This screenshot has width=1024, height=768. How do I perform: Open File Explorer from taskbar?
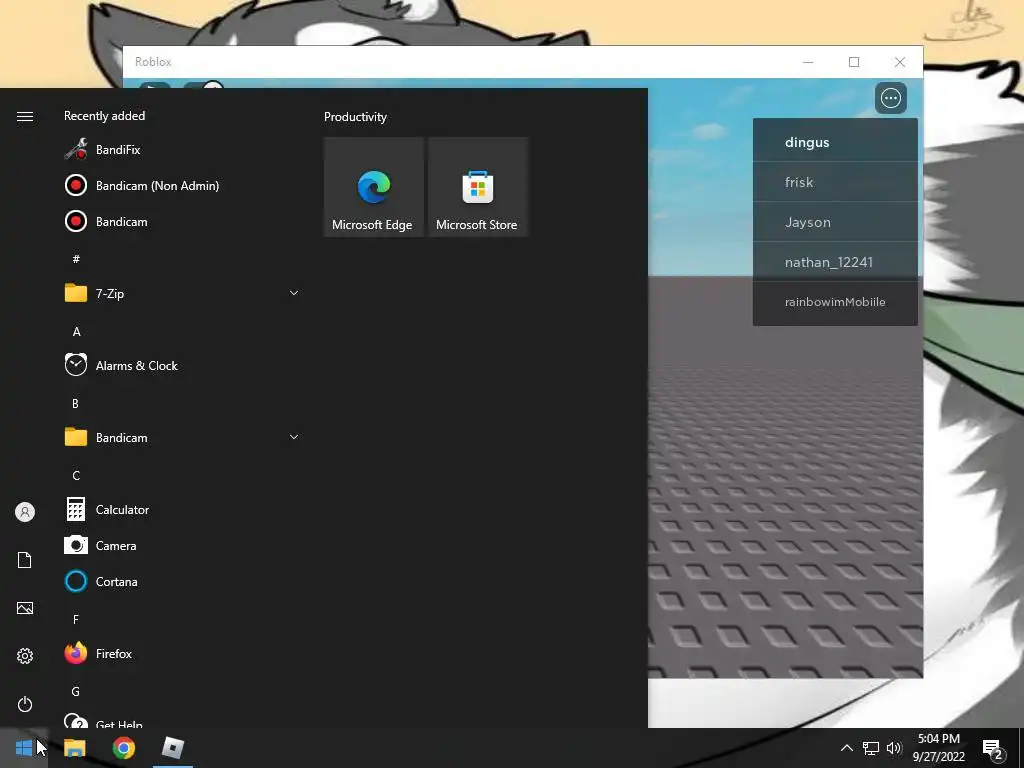(x=74, y=748)
